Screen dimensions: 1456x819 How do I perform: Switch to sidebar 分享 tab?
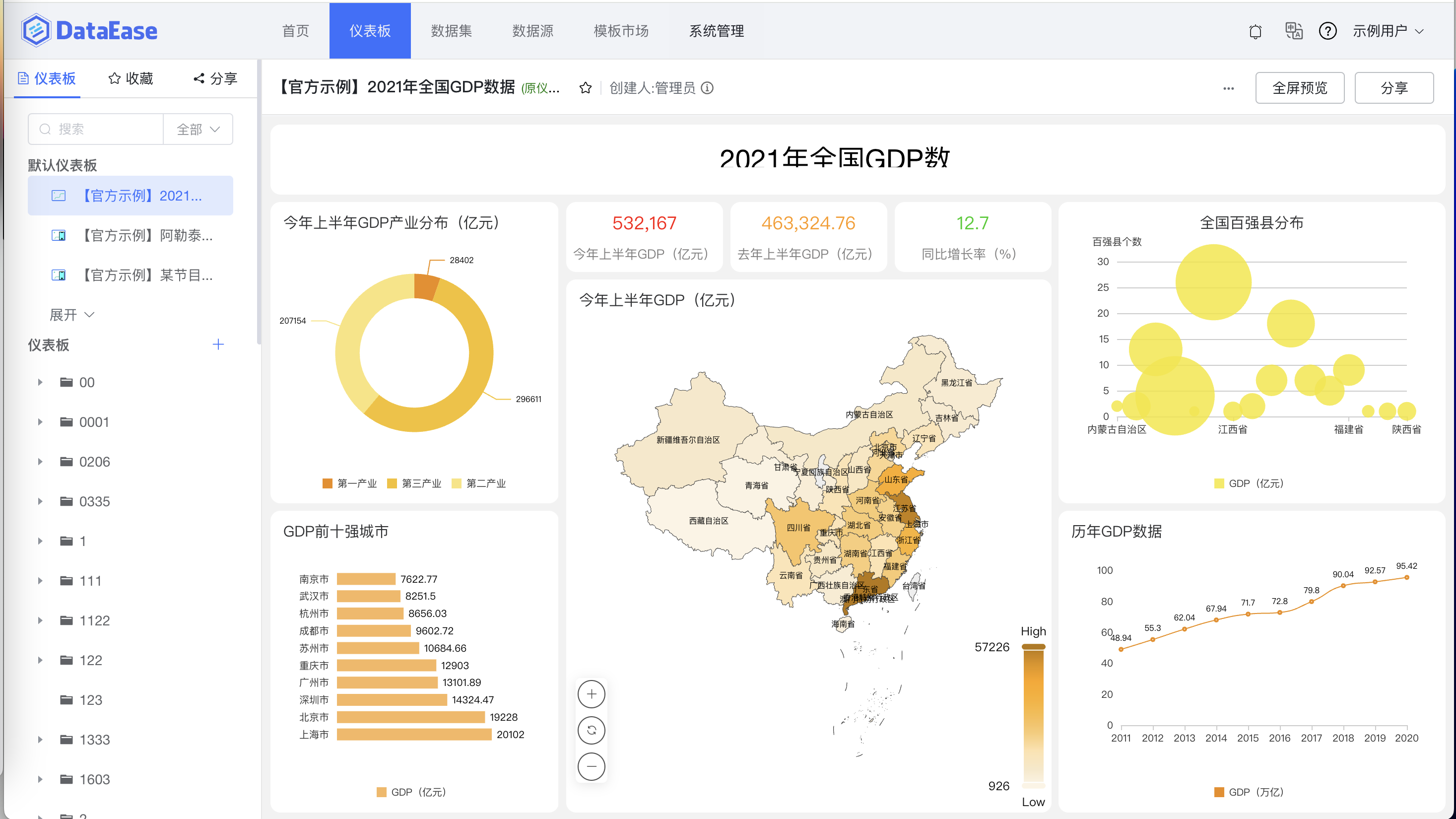coord(215,78)
